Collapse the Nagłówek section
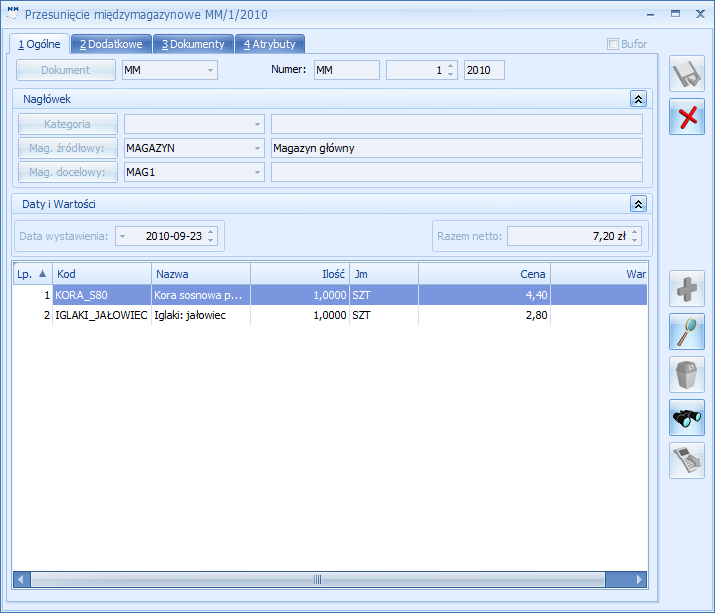The height and width of the screenshot is (613, 715). point(638,99)
